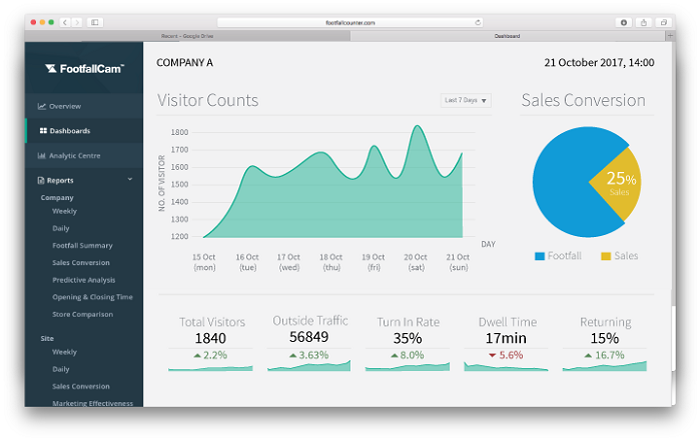
Task: Click the Dashboards grid icon
Action: tap(43, 131)
